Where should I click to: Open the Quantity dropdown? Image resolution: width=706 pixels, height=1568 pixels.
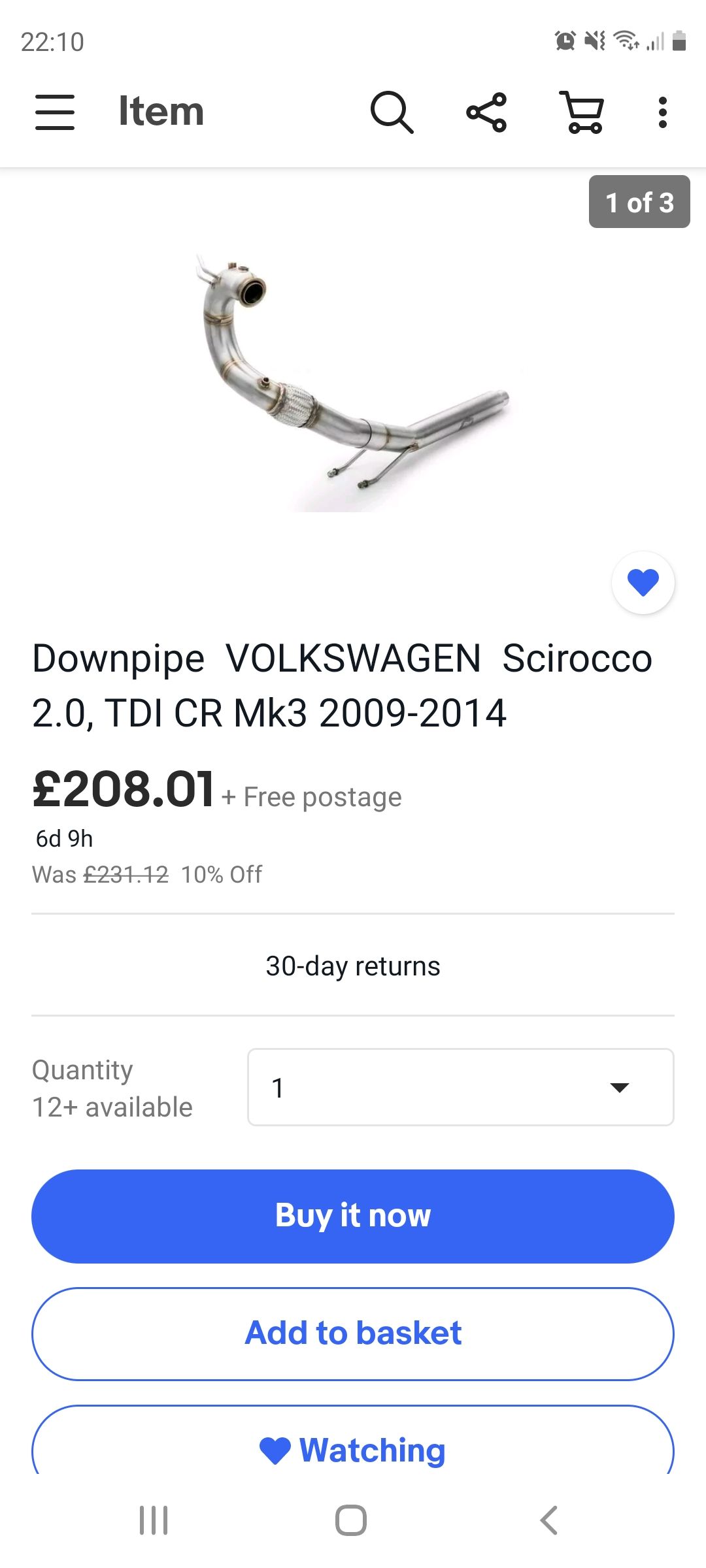460,1087
